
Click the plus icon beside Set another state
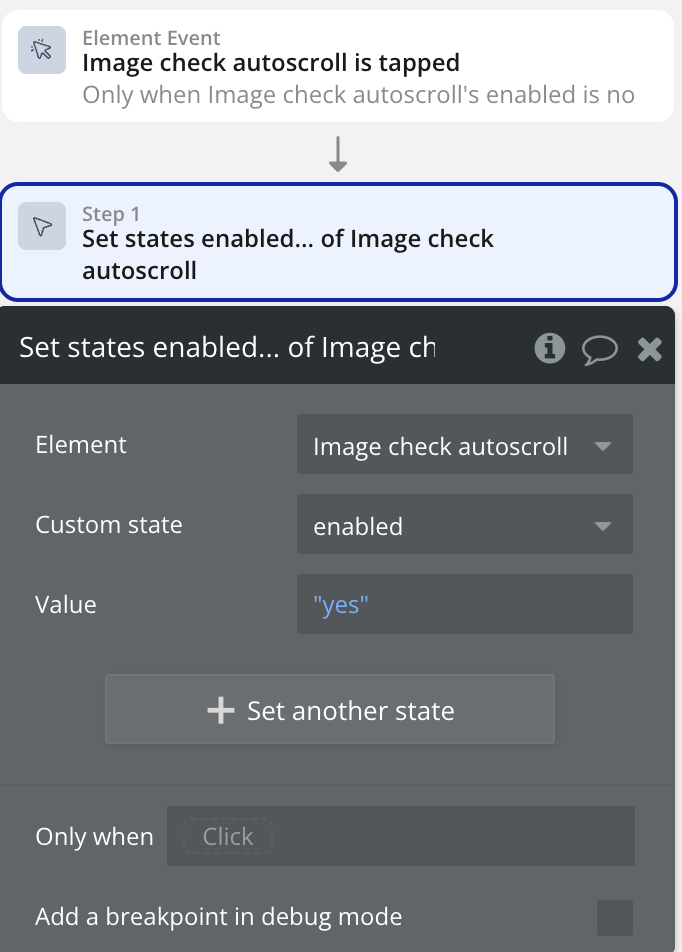[220, 710]
